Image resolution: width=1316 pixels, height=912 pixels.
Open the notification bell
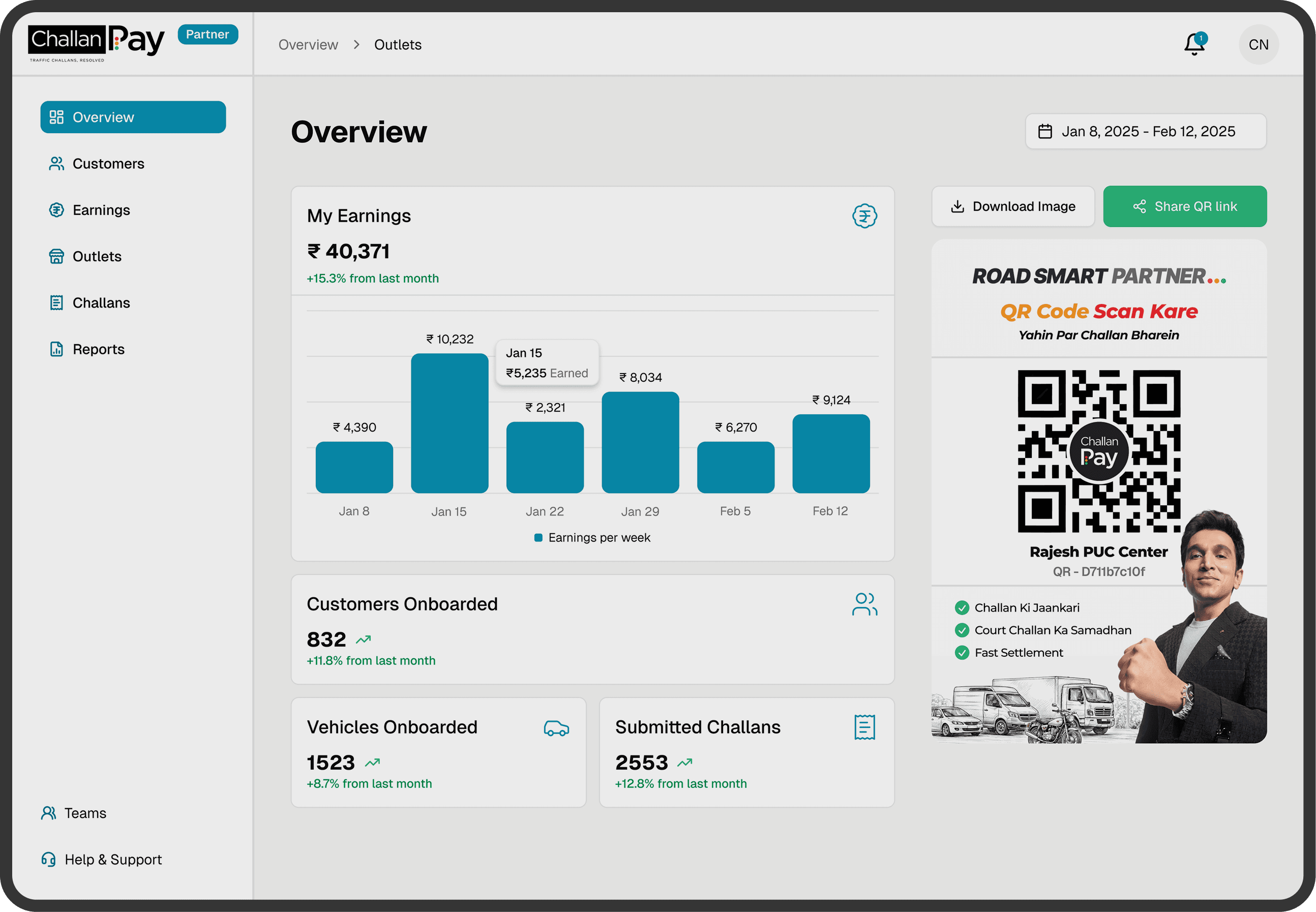1194,44
